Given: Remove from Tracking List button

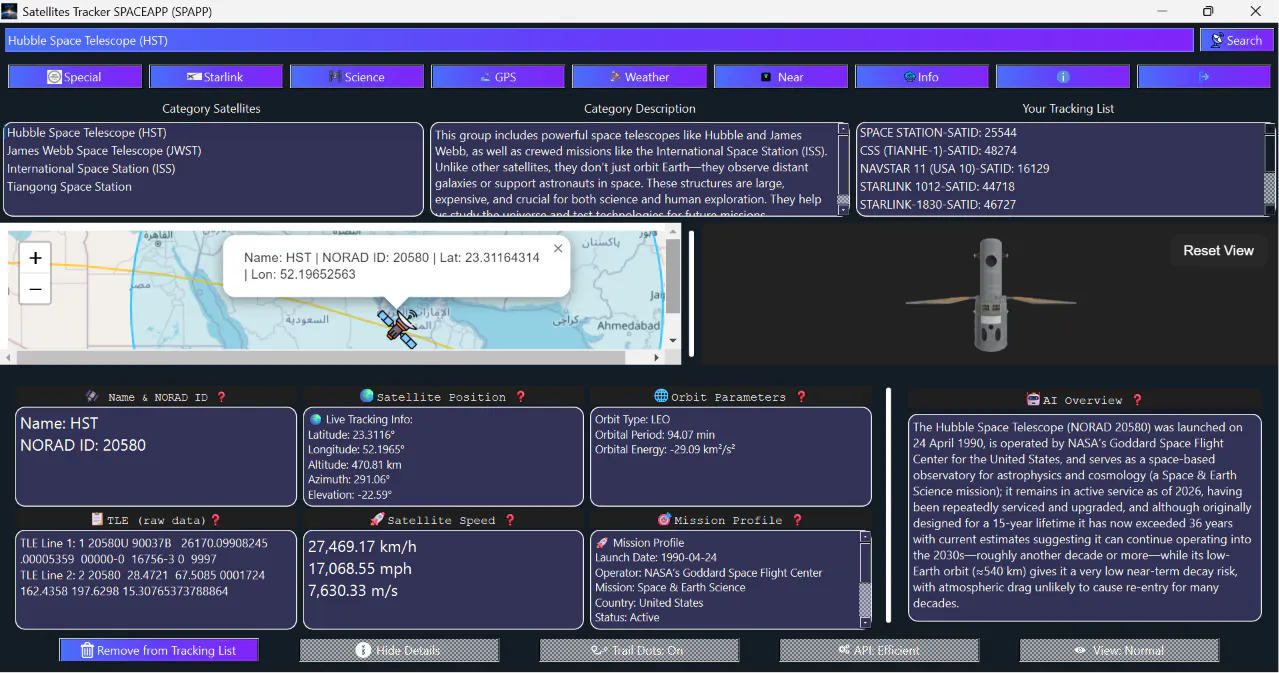Looking at the screenshot, I should (158, 650).
